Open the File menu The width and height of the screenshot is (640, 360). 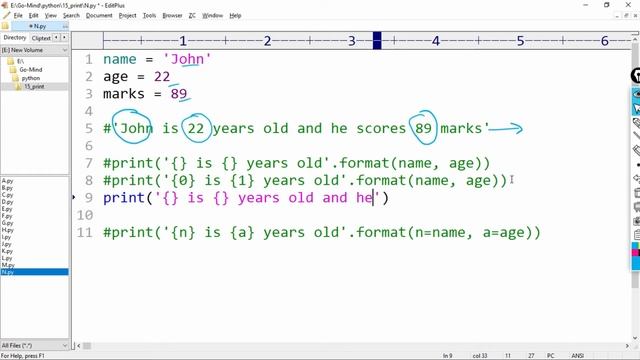18,16
